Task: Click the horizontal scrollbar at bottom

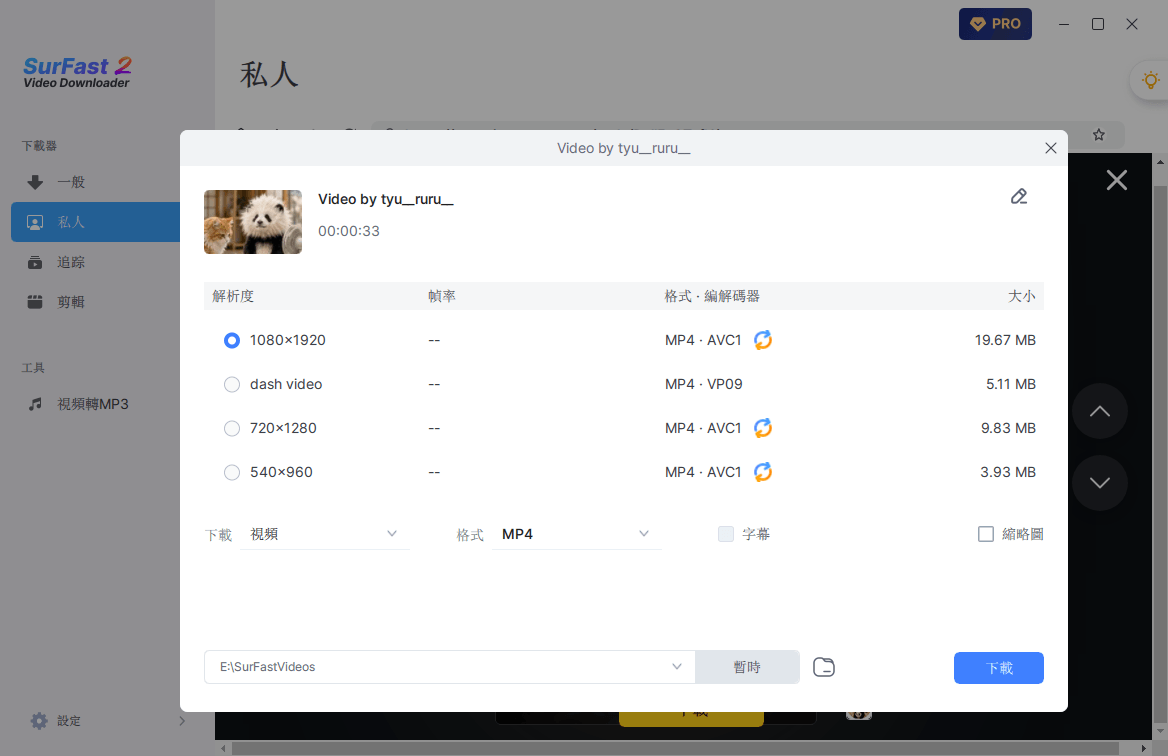Action: pos(675,748)
